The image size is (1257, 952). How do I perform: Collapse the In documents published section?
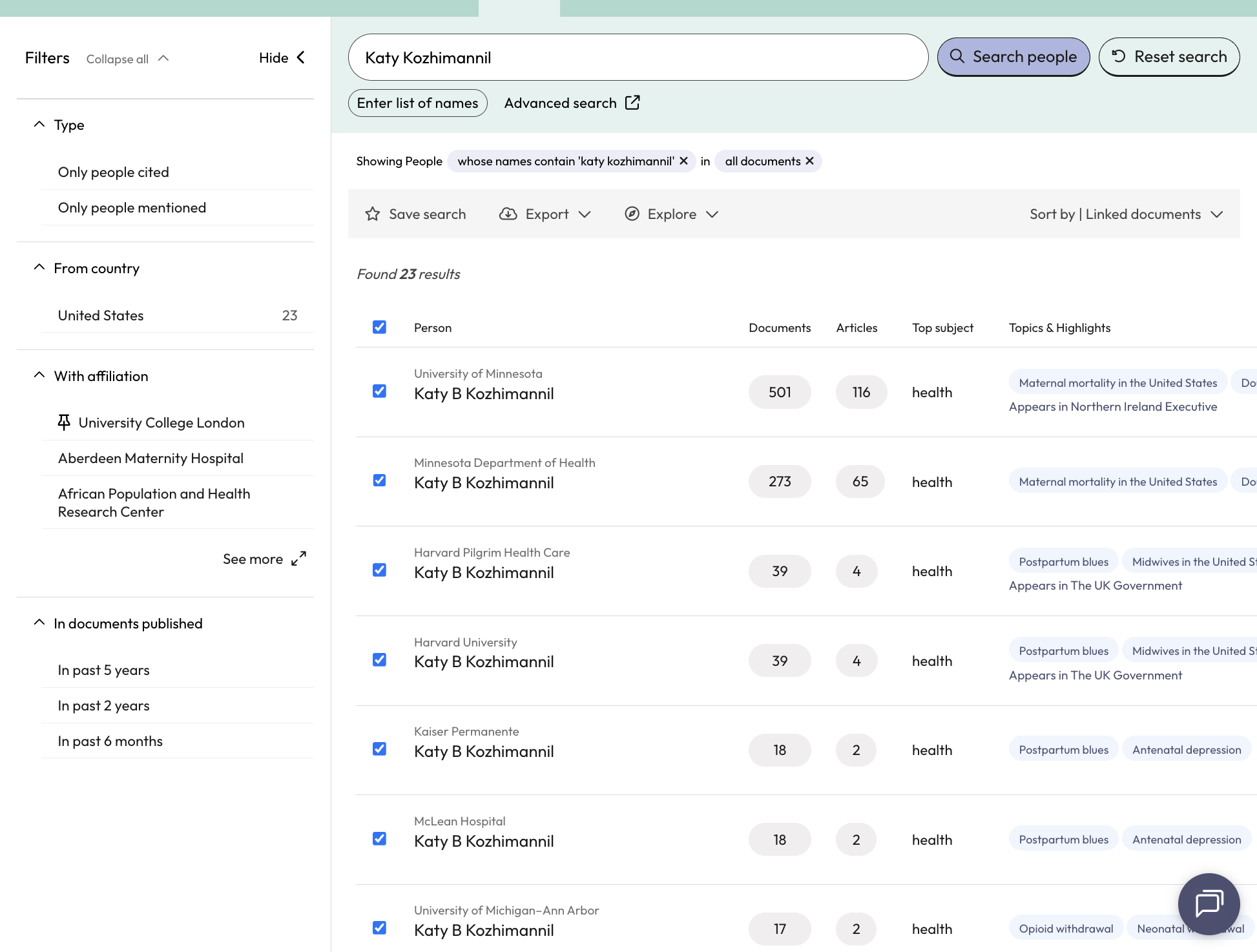(x=39, y=623)
